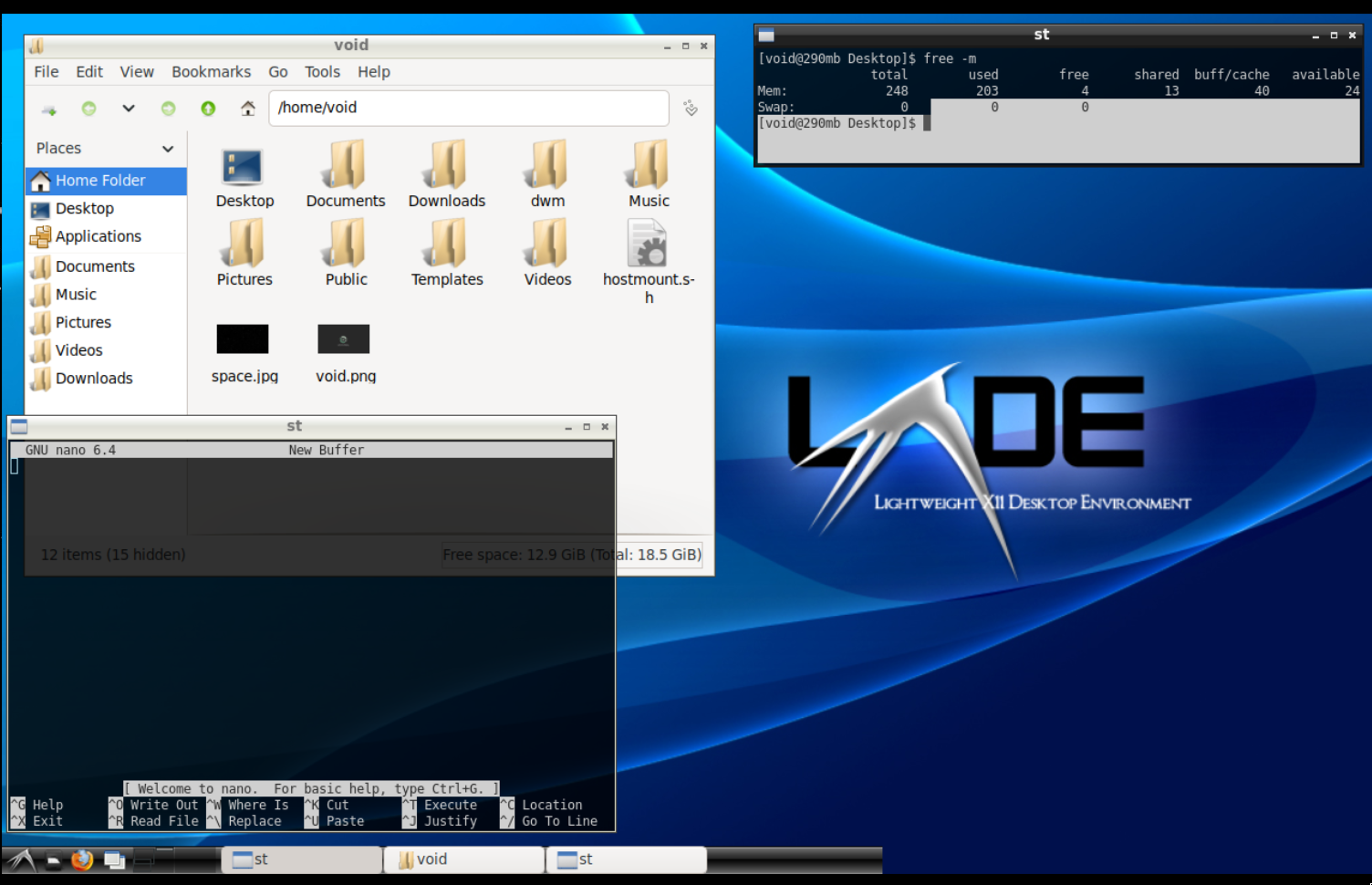Screen dimensions: 1372x885
Task: Open the Go menu
Action: coord(278,72)
